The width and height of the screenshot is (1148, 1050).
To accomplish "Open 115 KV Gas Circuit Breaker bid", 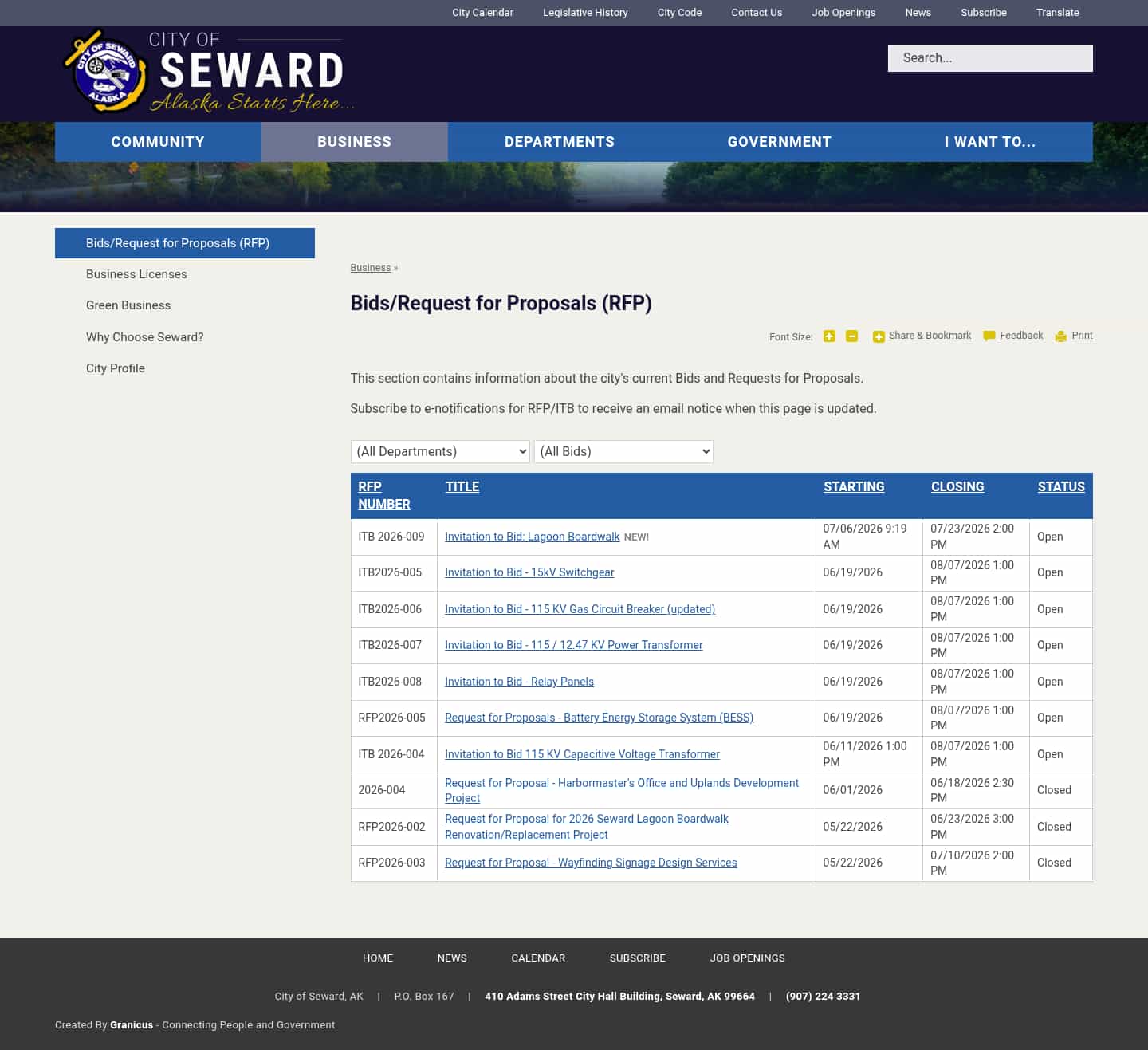I will point(580,609).
